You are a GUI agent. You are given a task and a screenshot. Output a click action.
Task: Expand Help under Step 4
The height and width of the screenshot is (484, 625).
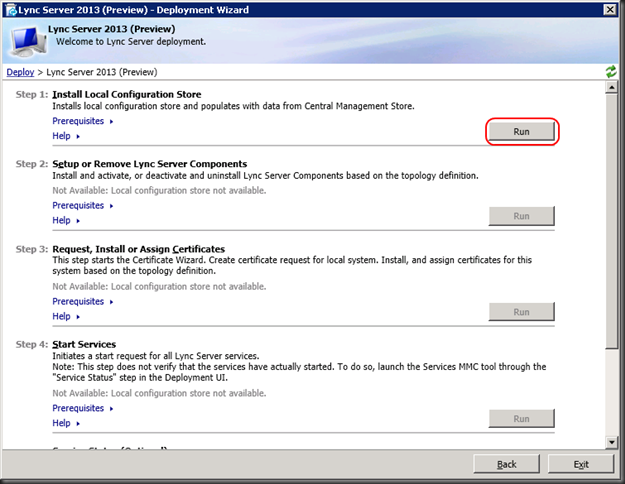point(66,423)
